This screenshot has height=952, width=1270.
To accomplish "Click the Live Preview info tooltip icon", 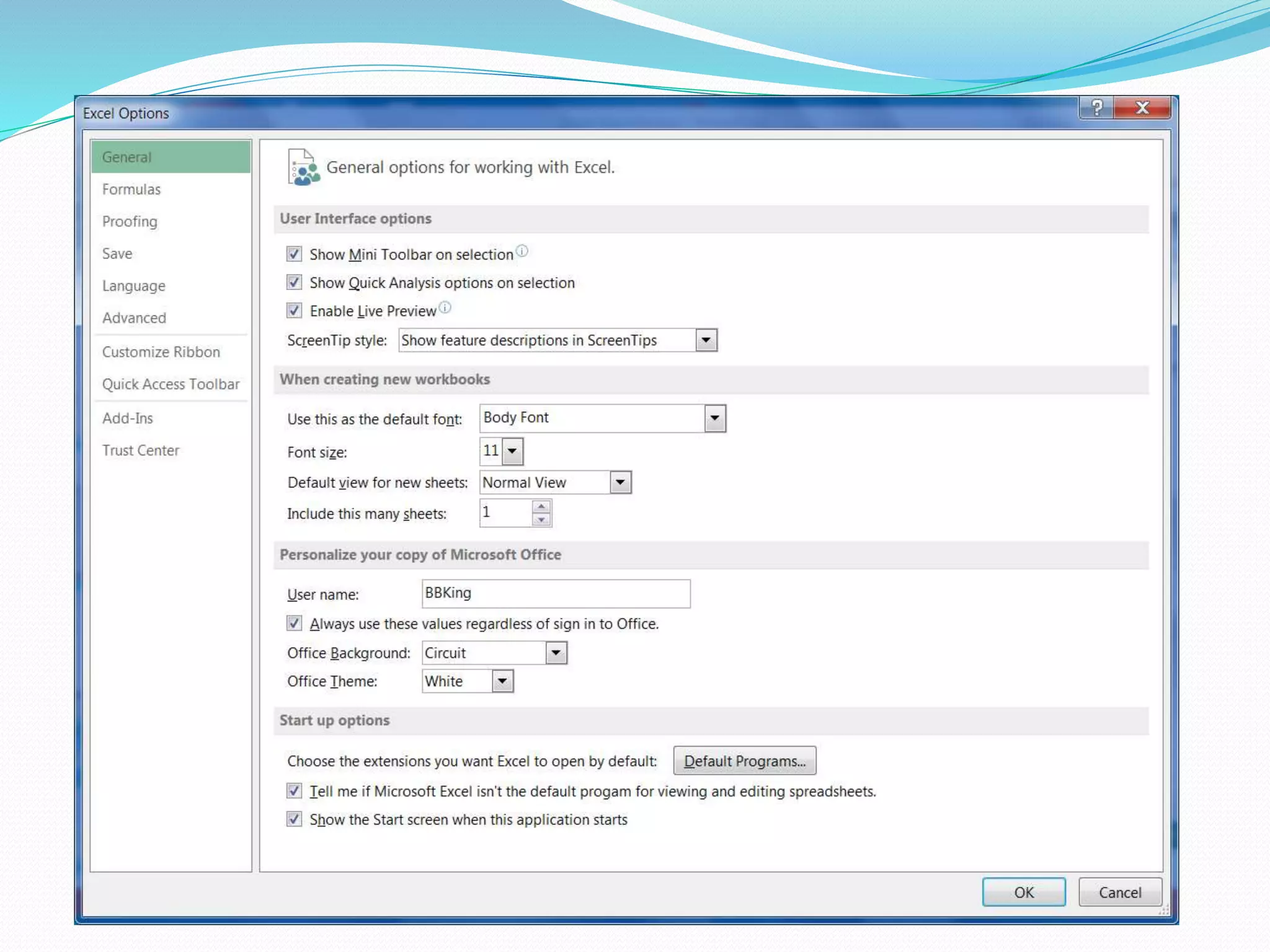I will point(445,307).
